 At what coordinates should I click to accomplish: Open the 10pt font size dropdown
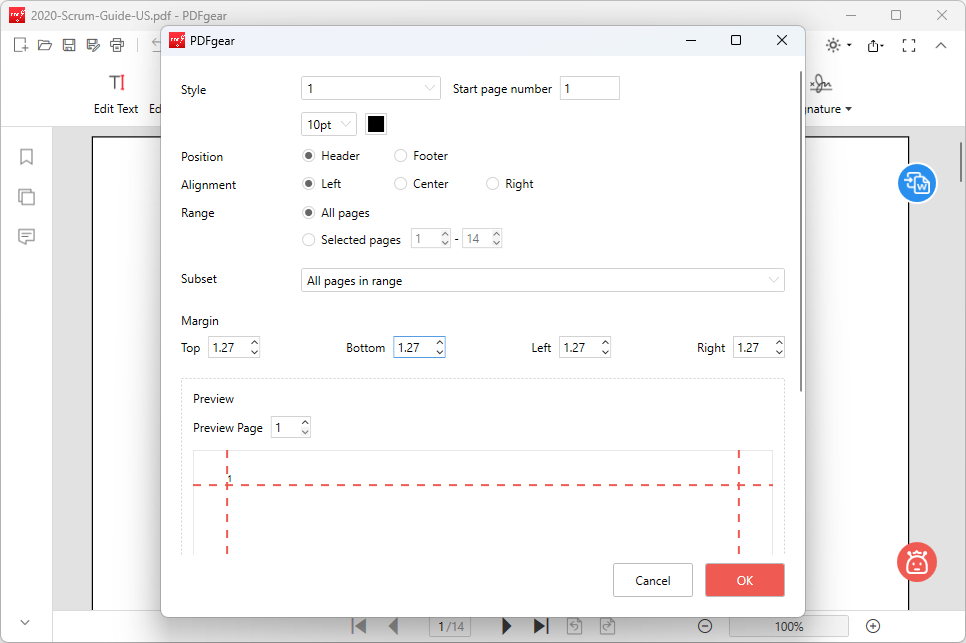[x=328, y=124]
